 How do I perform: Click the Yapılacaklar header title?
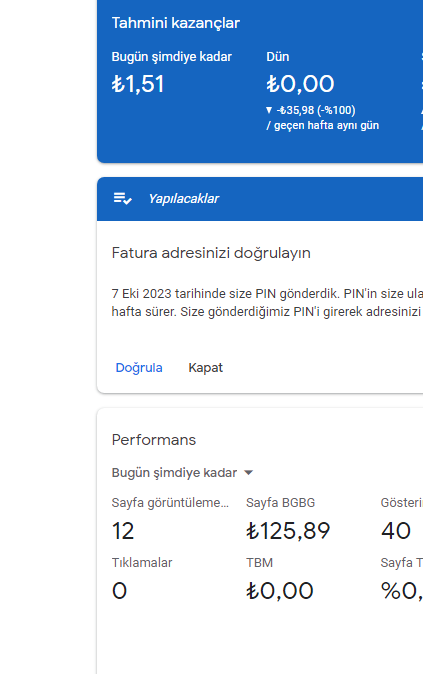point(184,199)
